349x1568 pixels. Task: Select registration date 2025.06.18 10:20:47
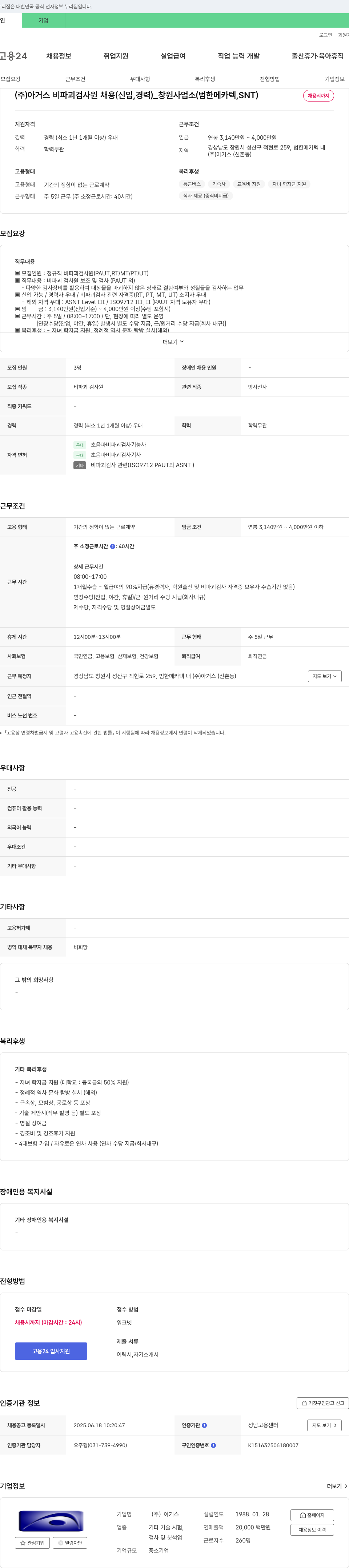pos(99,1425)
